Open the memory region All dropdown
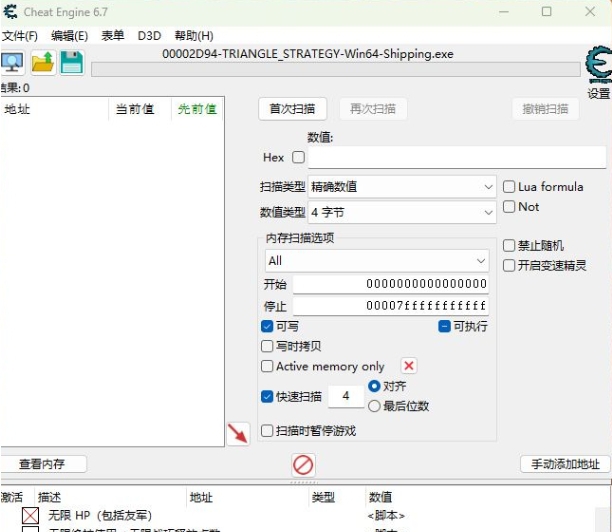 click(x=377, y=261)
